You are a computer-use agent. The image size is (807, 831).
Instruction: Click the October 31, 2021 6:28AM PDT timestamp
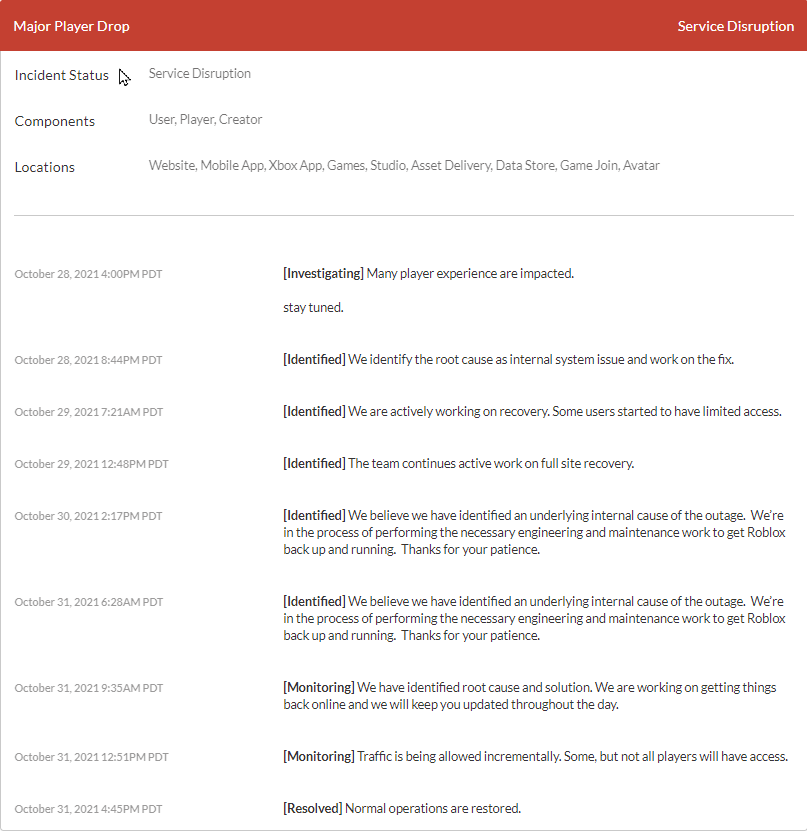pyautogui.click(x=88, y=602)
